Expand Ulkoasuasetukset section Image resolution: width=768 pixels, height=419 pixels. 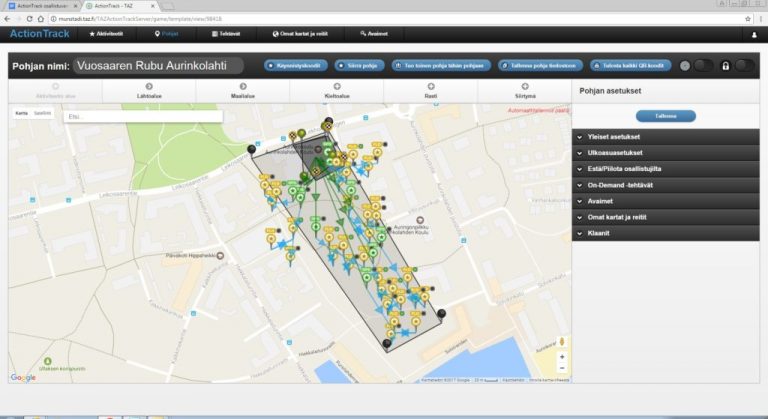point(666,153)
